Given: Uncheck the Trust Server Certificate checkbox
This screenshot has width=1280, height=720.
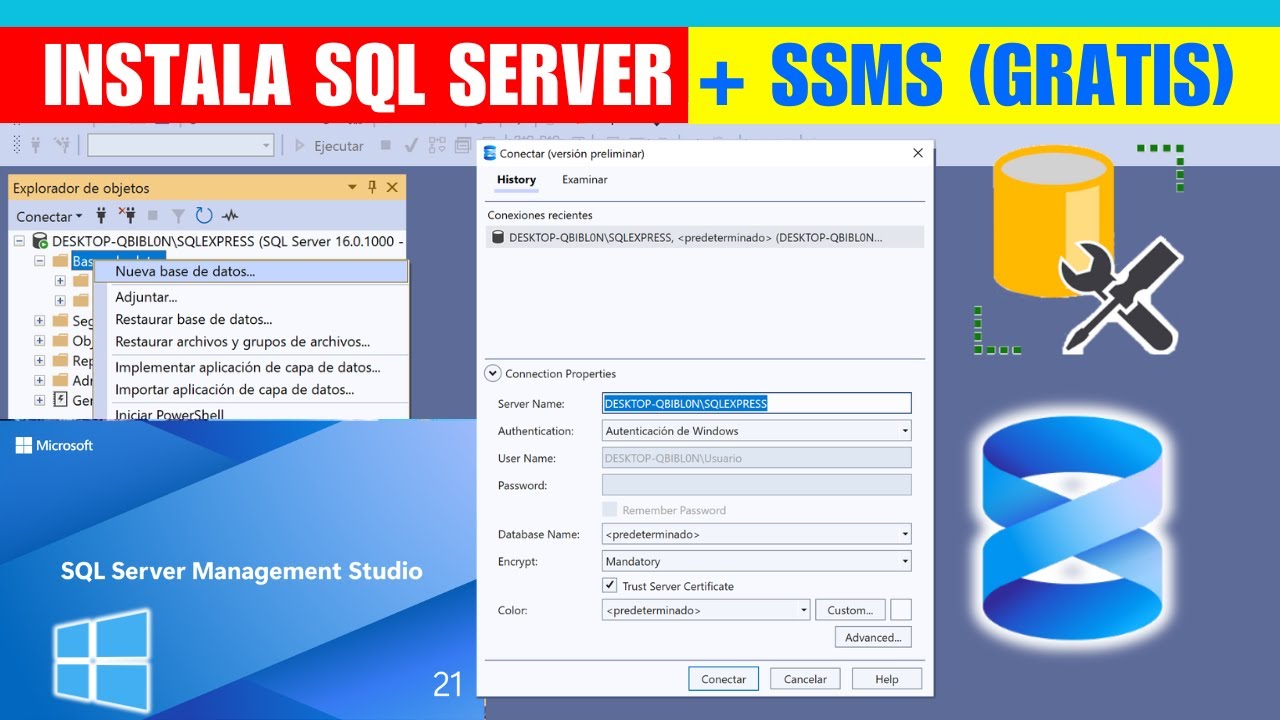Looking at the screenshot, I should pos(609,585).
